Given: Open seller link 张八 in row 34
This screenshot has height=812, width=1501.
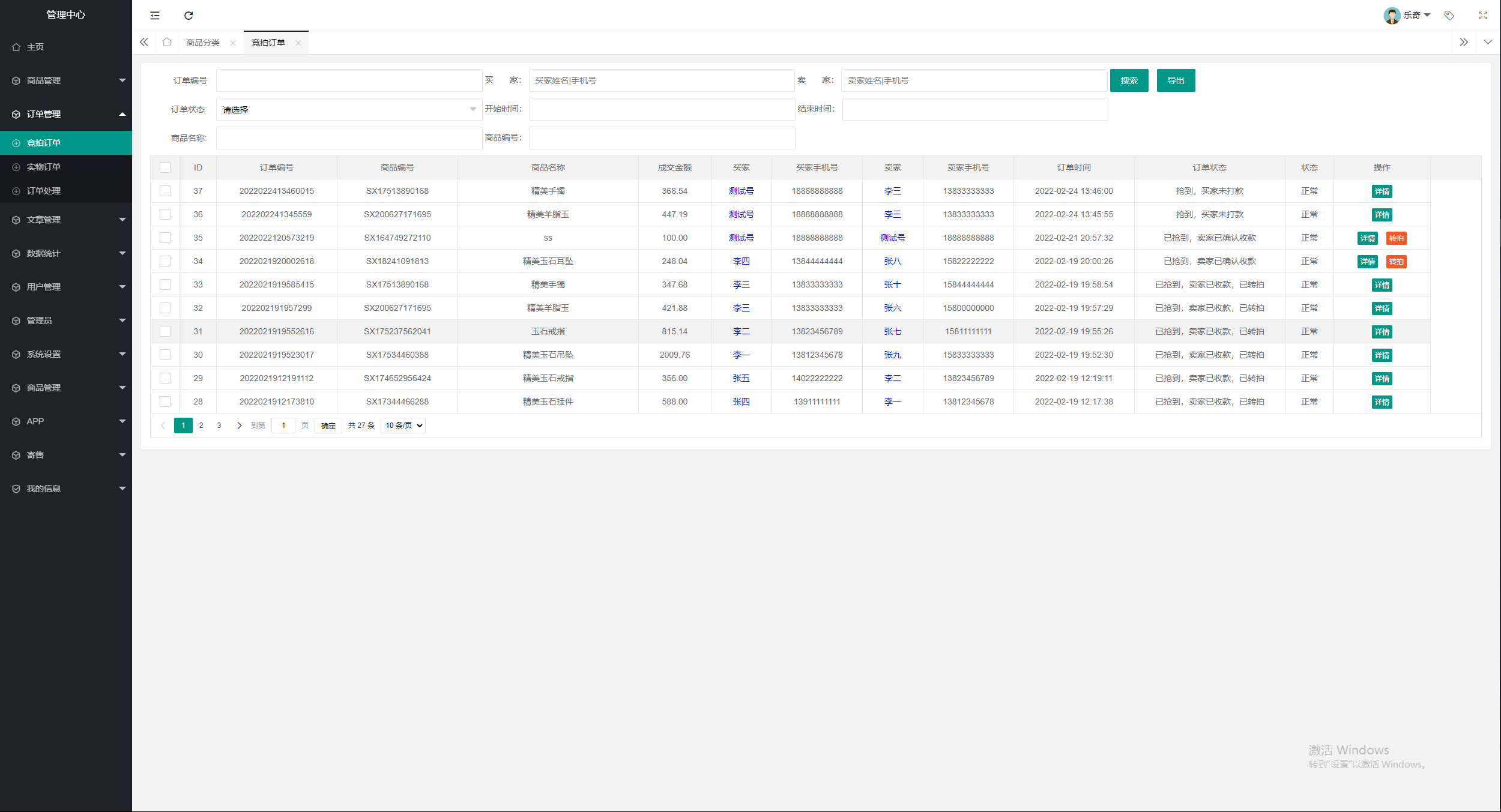Looking at the screenshot, I should tap(893, 261).
